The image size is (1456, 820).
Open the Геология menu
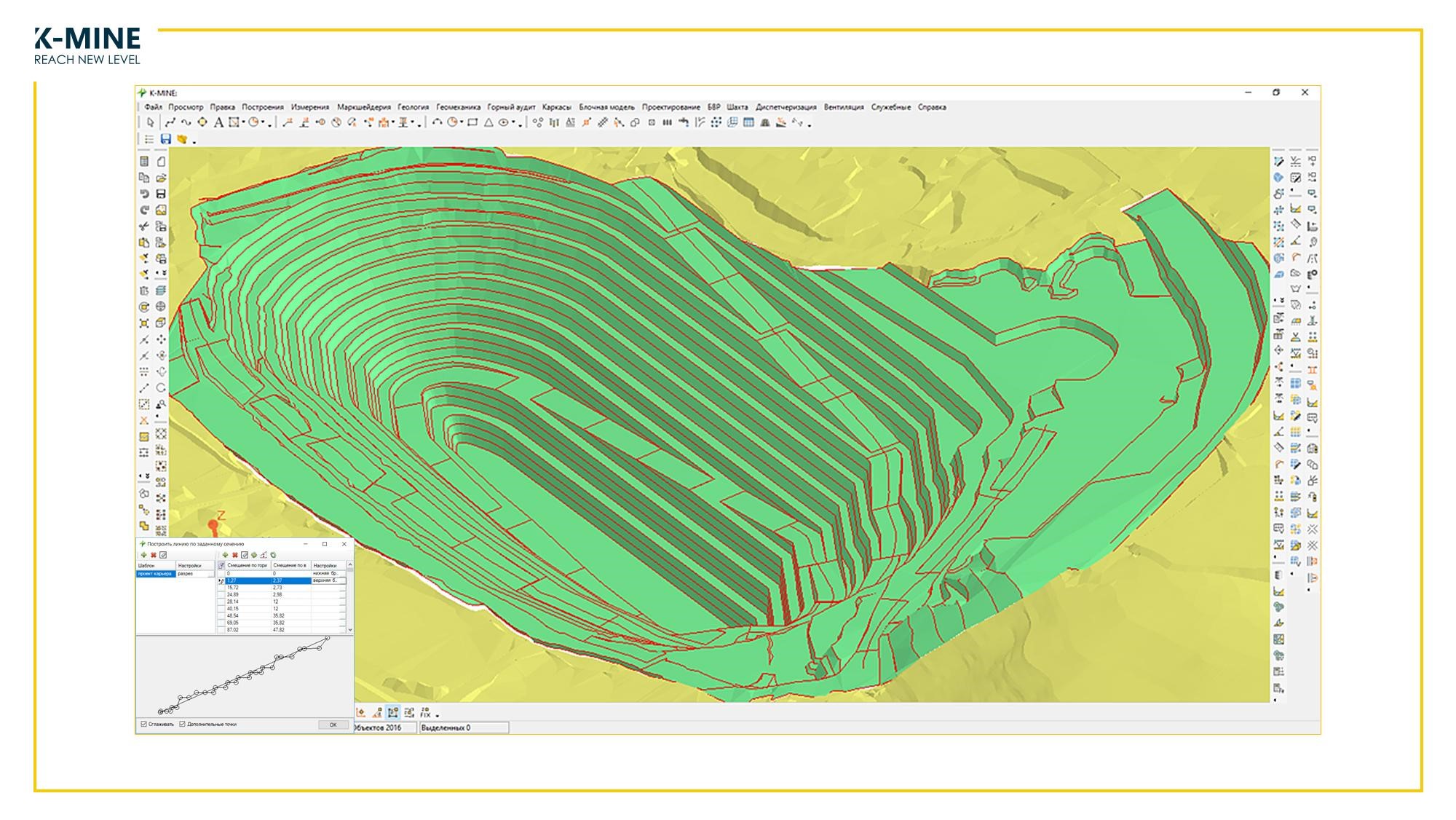pyautogui.click(x=413, y=107)
